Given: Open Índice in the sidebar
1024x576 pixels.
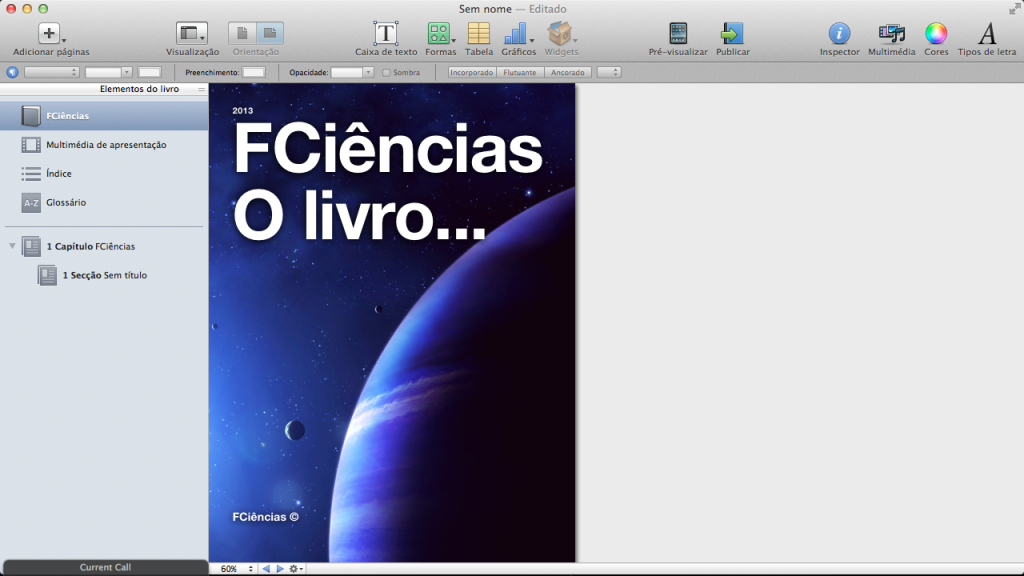Looking at the screenshot, I should 104,173.
